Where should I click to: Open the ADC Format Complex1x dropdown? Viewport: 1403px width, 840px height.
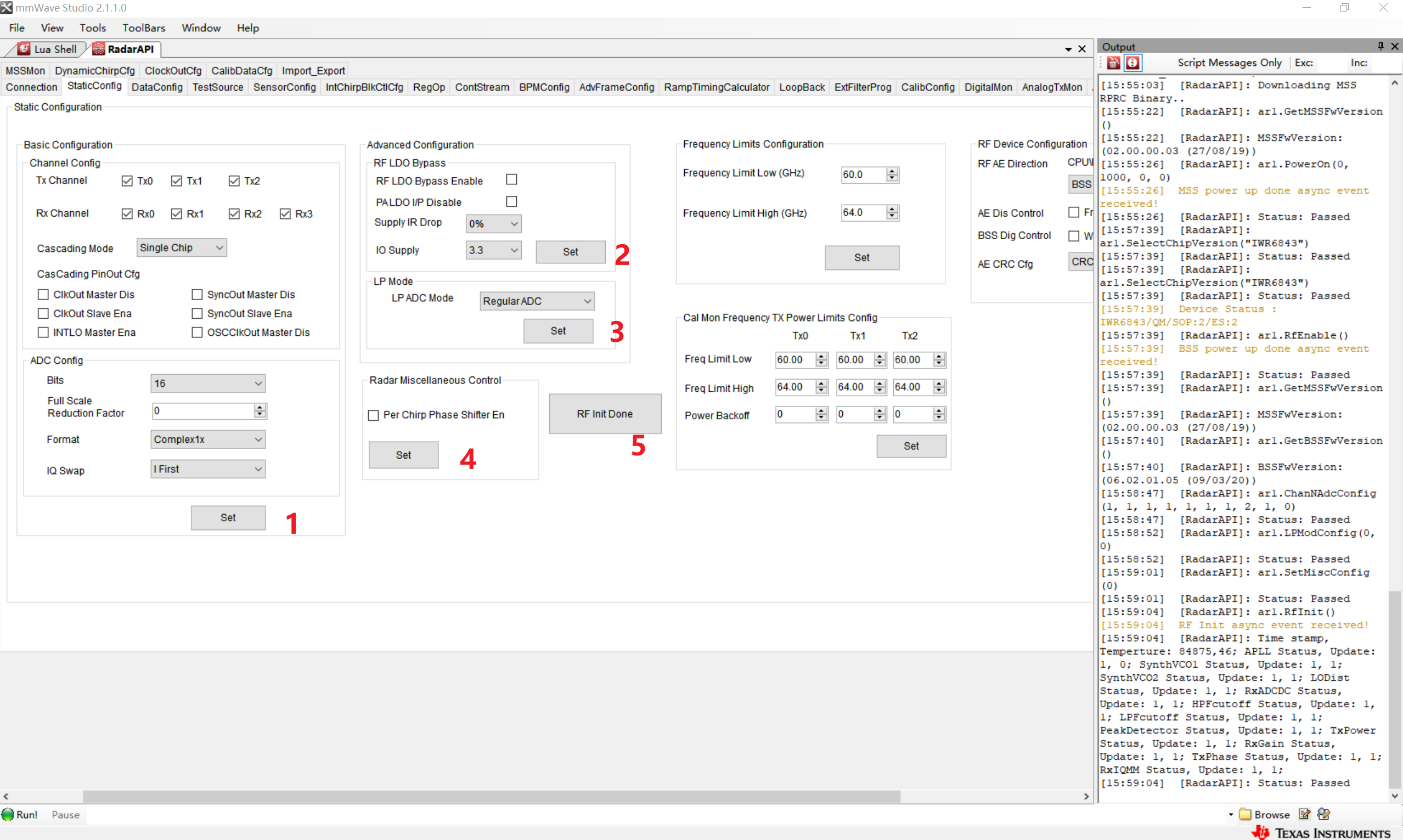pos(208,439)
